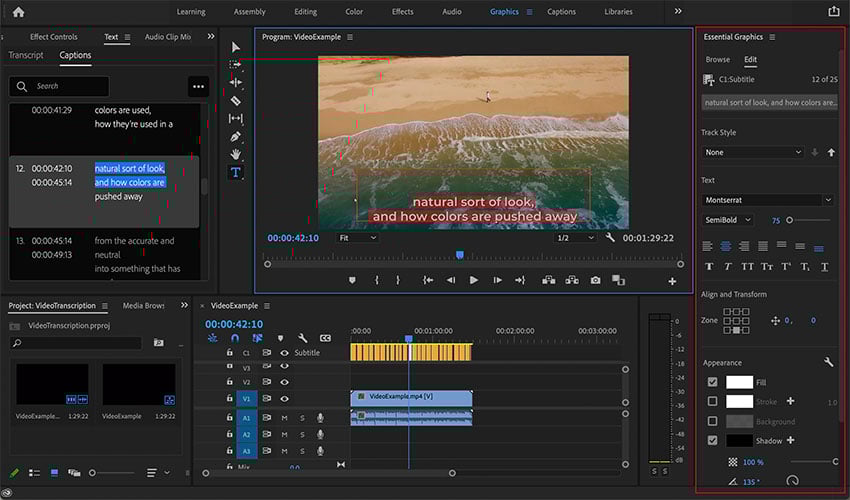
Task: Click the white Fill color swatch
Action: tap(739, 382)
